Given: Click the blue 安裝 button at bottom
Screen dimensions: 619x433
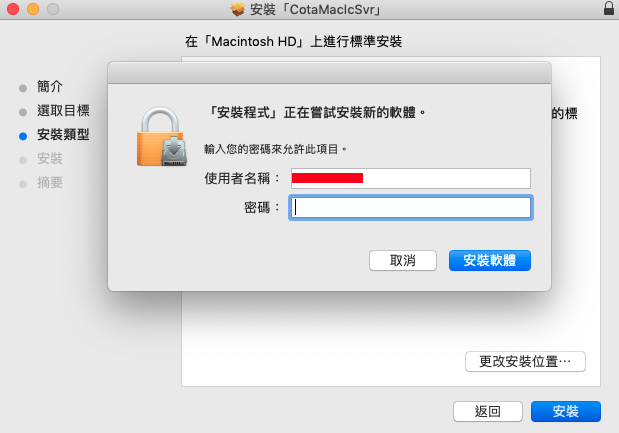Looking at the screenshot, I should [566, 412].
